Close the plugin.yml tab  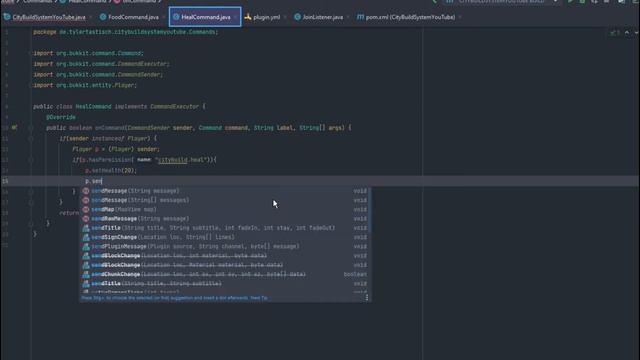click(285, 17)
